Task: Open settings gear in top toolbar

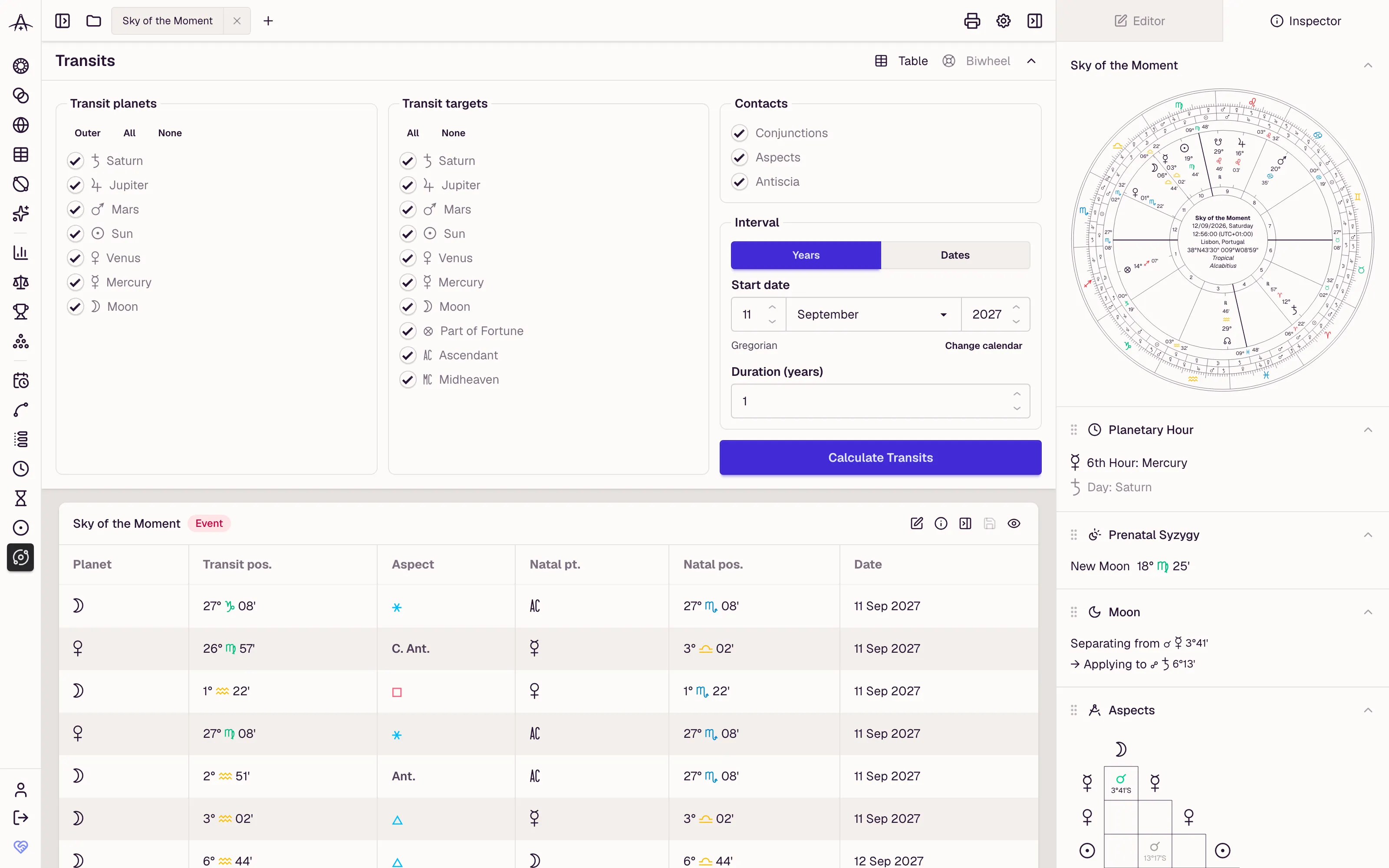Action: [1003, 21]
